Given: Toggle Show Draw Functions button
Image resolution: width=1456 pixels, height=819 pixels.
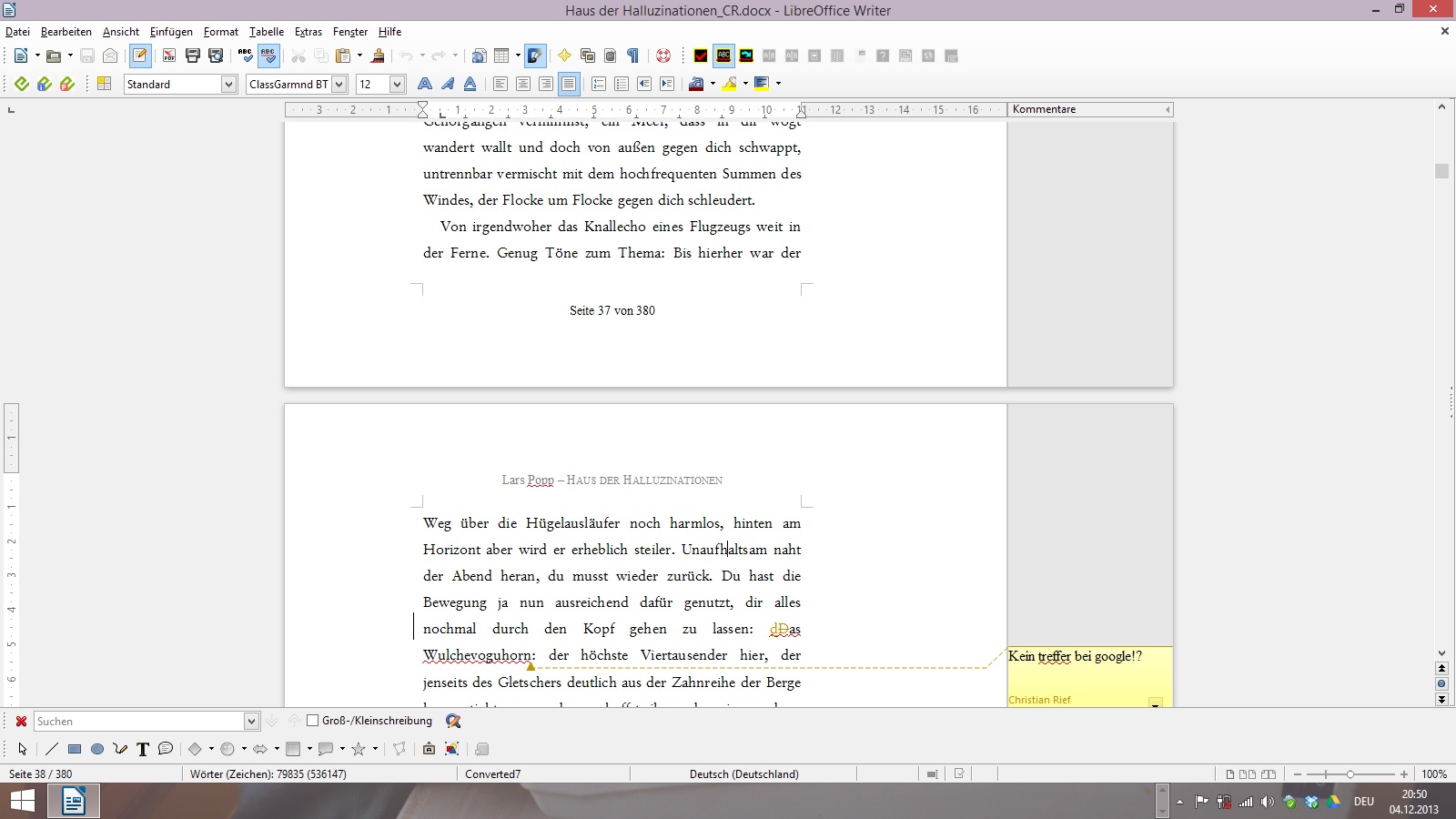Looking at the screenshot, I should pos(535,56).
